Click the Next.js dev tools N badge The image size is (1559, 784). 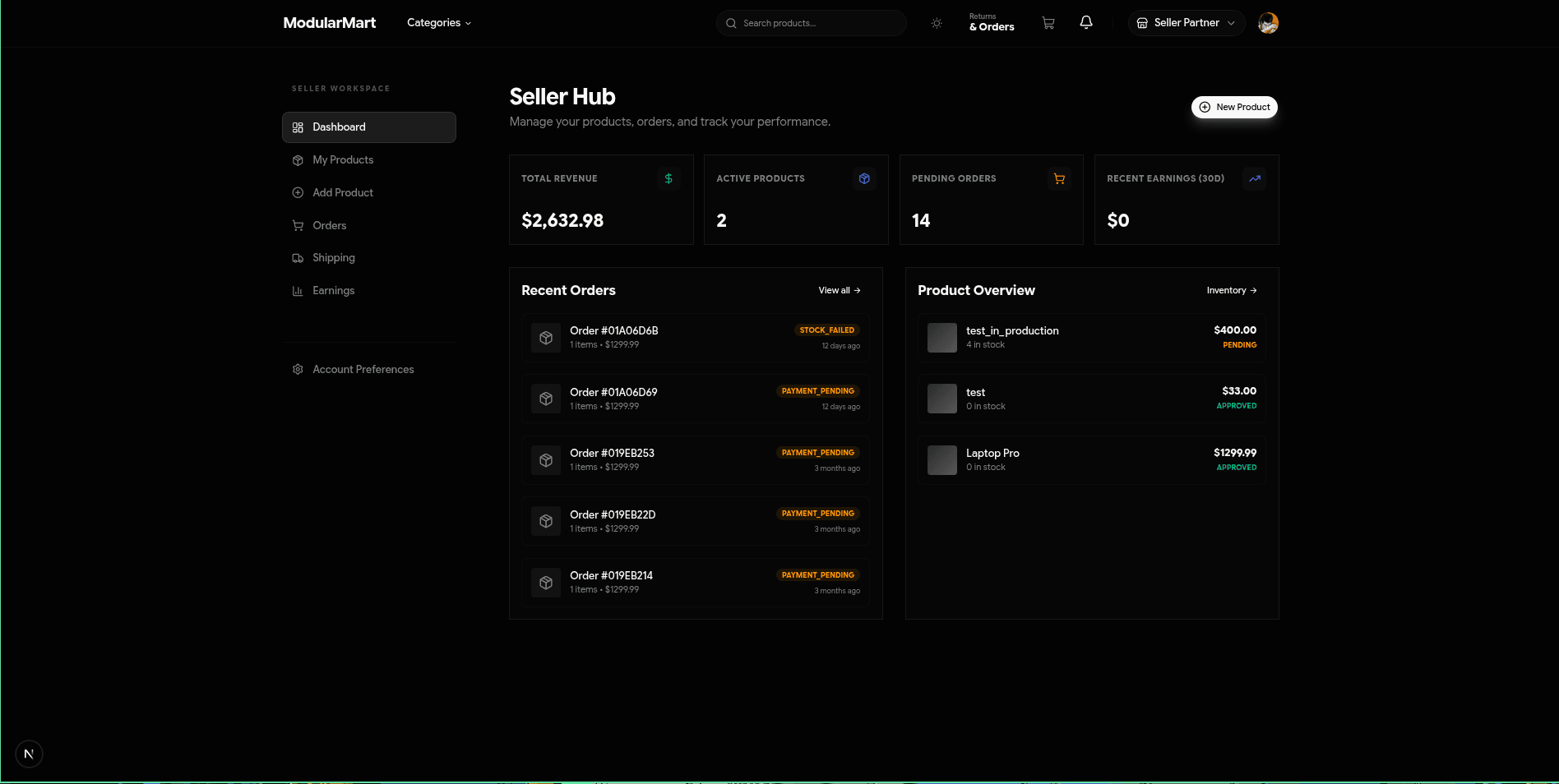(x=29, y=754)
